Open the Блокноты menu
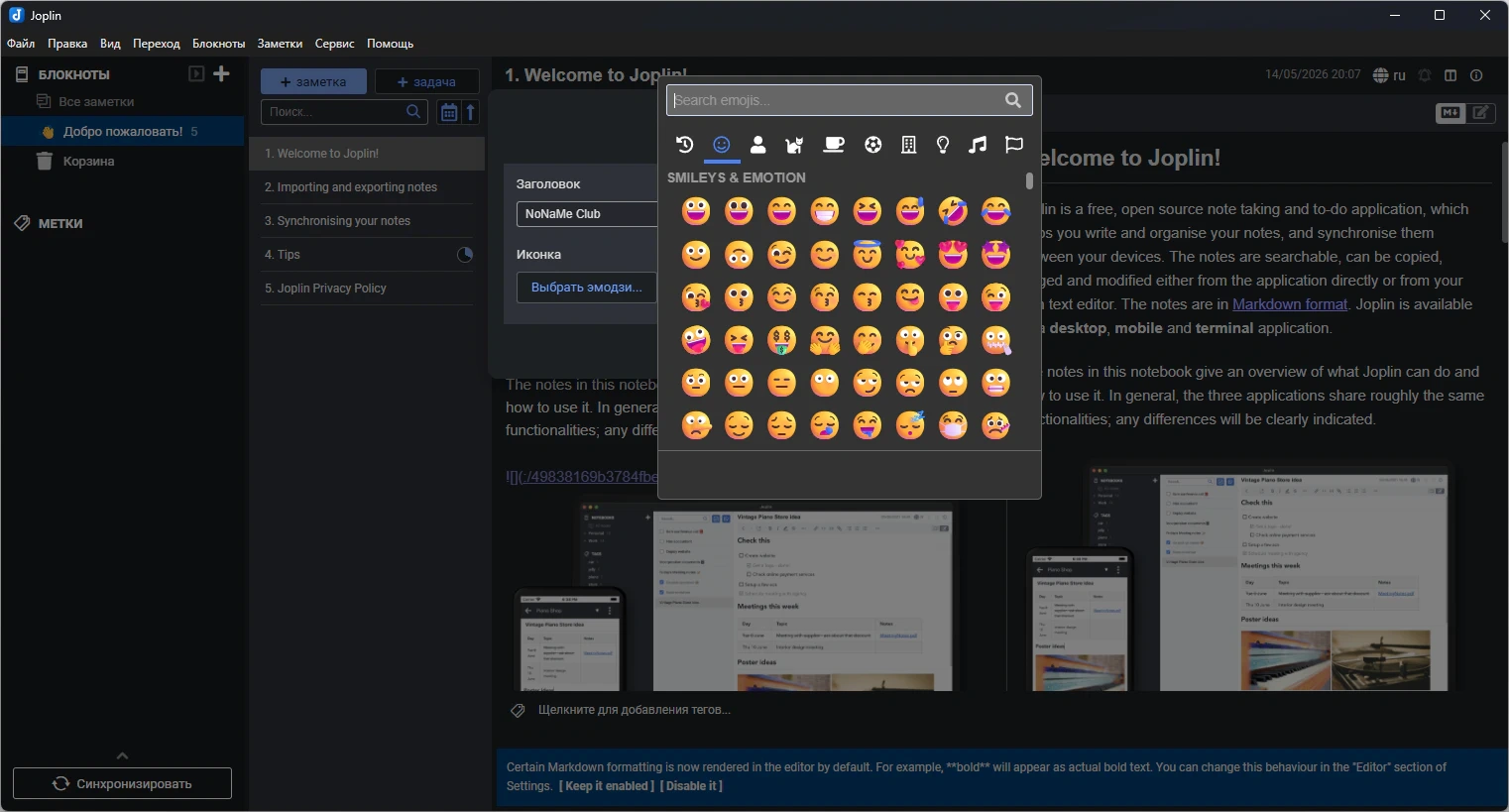Image resolution: width=1509 pixels, height=812 pixels. point(219,44)
